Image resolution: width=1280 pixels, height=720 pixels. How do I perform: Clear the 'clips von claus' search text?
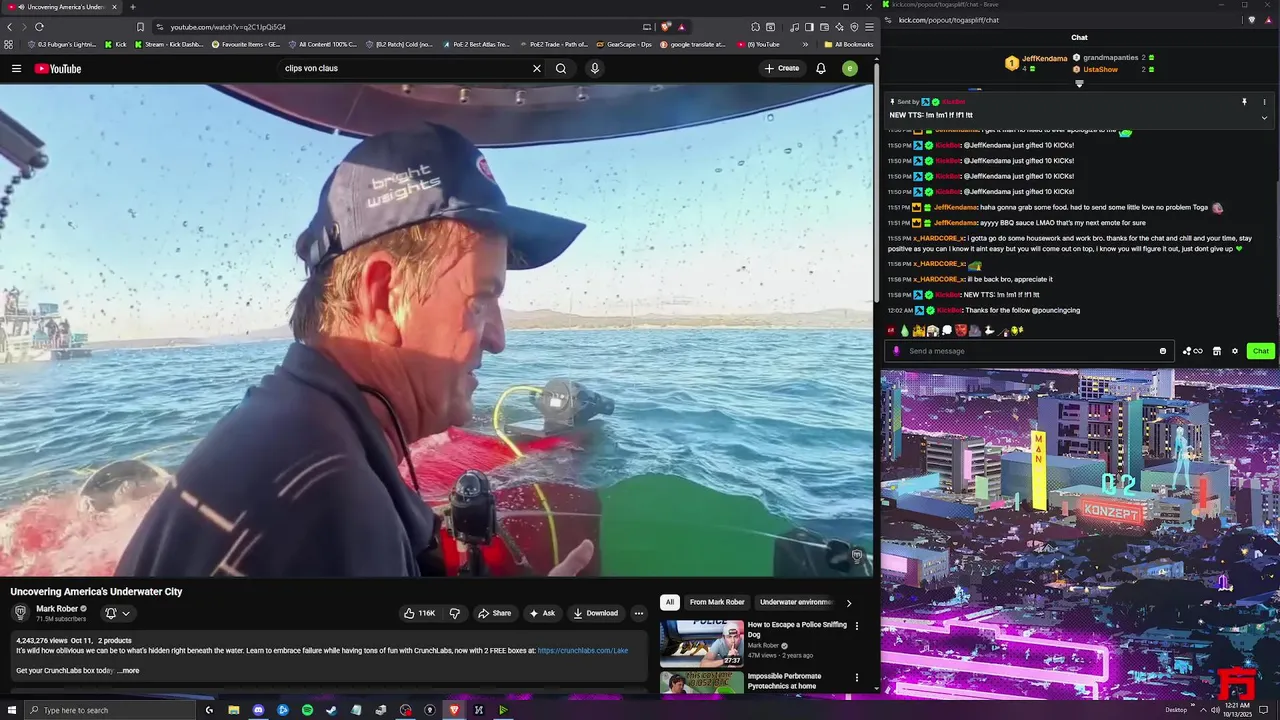point(536,68)
